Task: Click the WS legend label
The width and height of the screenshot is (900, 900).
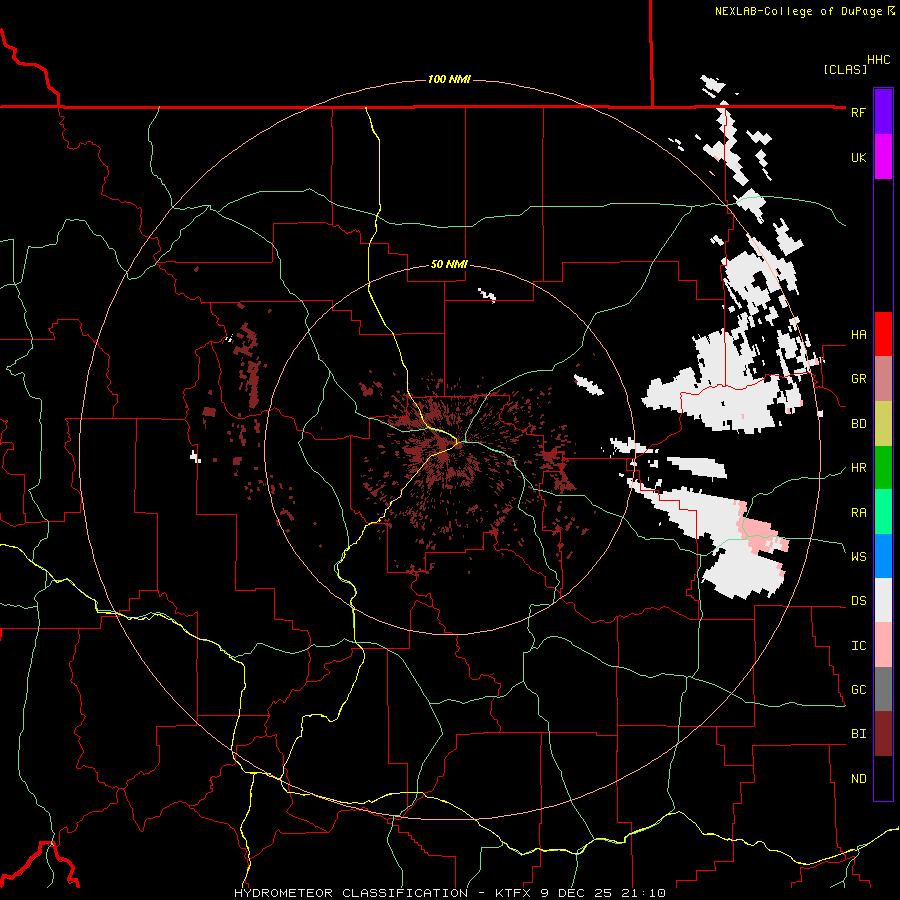Action: click(x=858, y=556)
